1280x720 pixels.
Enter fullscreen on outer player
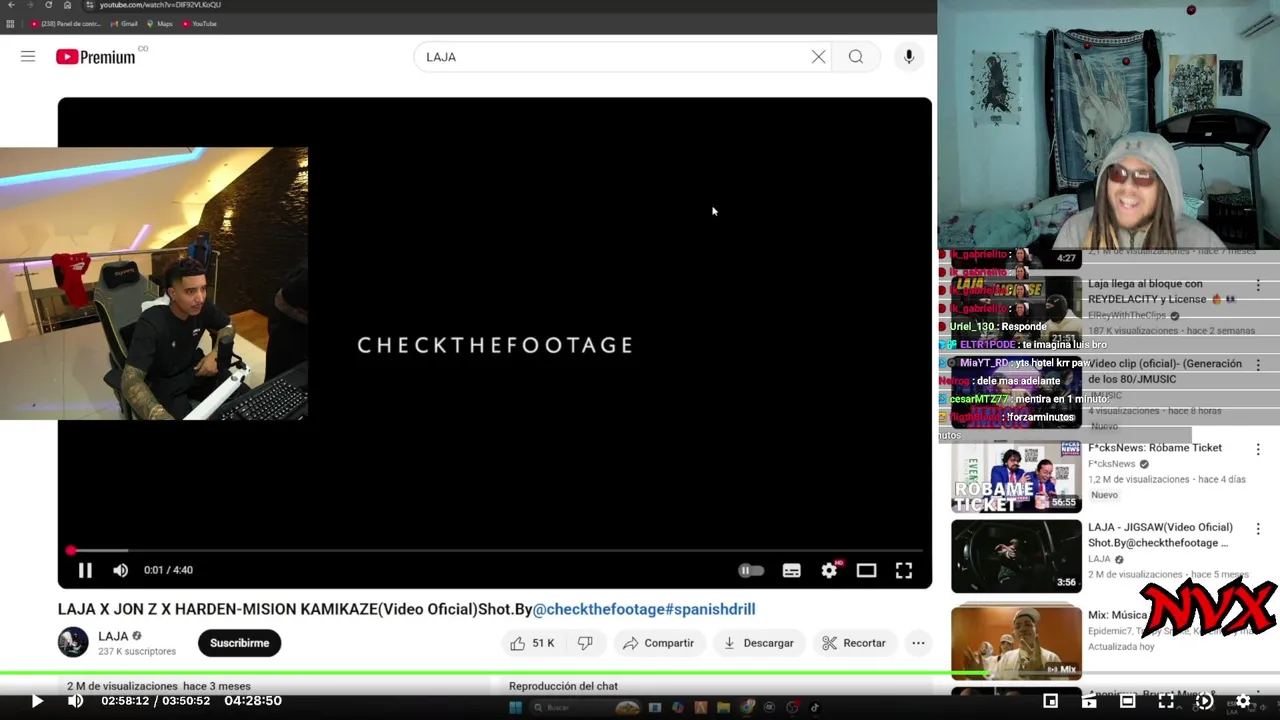click(1166, 701)
